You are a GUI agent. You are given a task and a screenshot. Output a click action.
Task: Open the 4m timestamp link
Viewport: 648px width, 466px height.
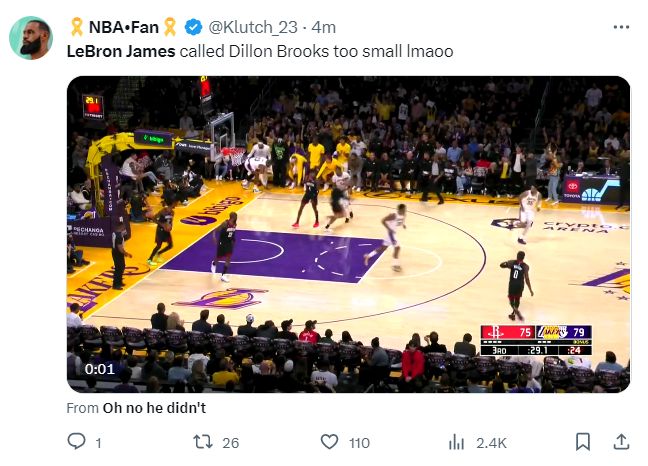tap(323, 27)
